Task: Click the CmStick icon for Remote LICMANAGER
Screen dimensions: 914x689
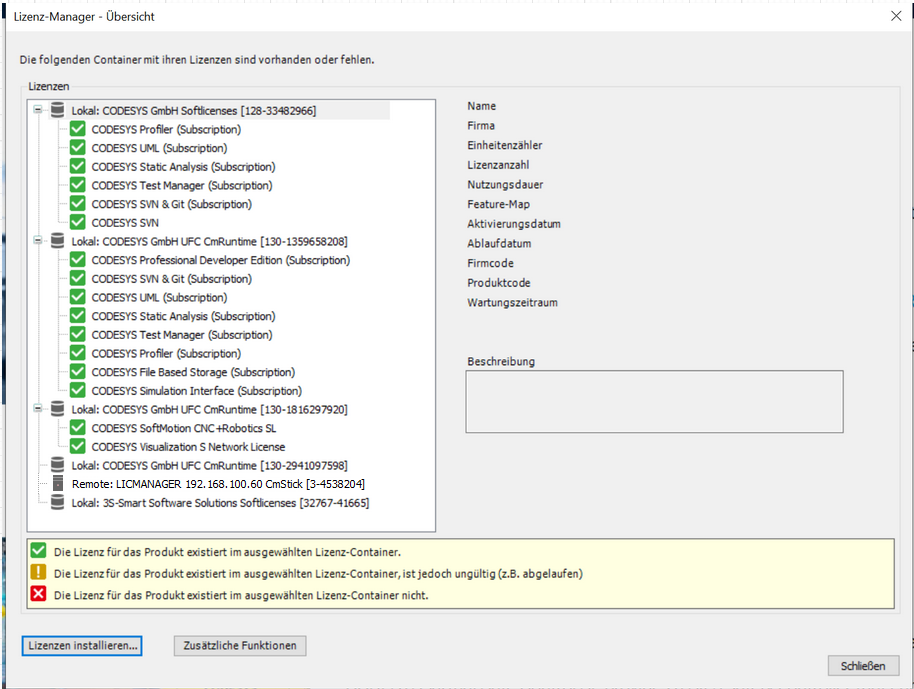Action: 57,484
